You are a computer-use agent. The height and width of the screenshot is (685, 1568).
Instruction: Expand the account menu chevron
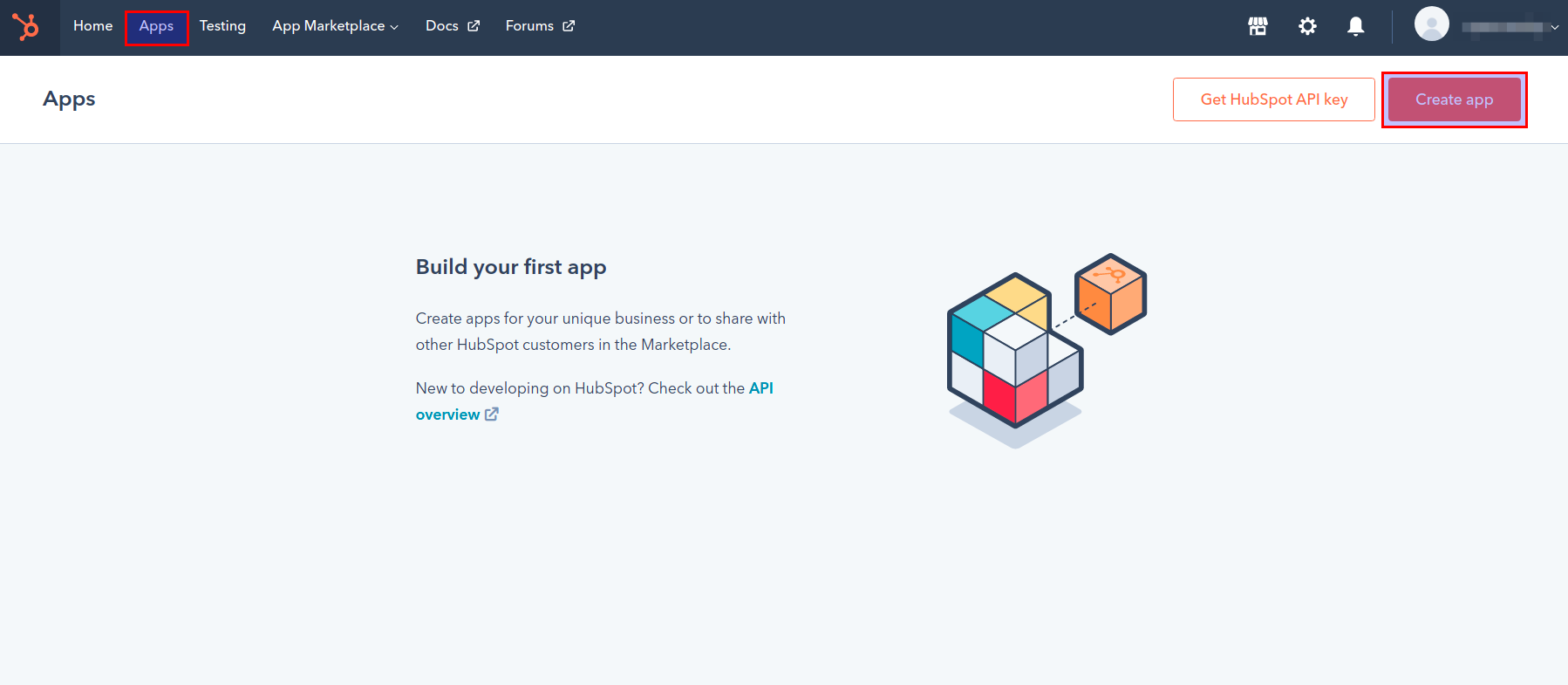coord(1555,27)
